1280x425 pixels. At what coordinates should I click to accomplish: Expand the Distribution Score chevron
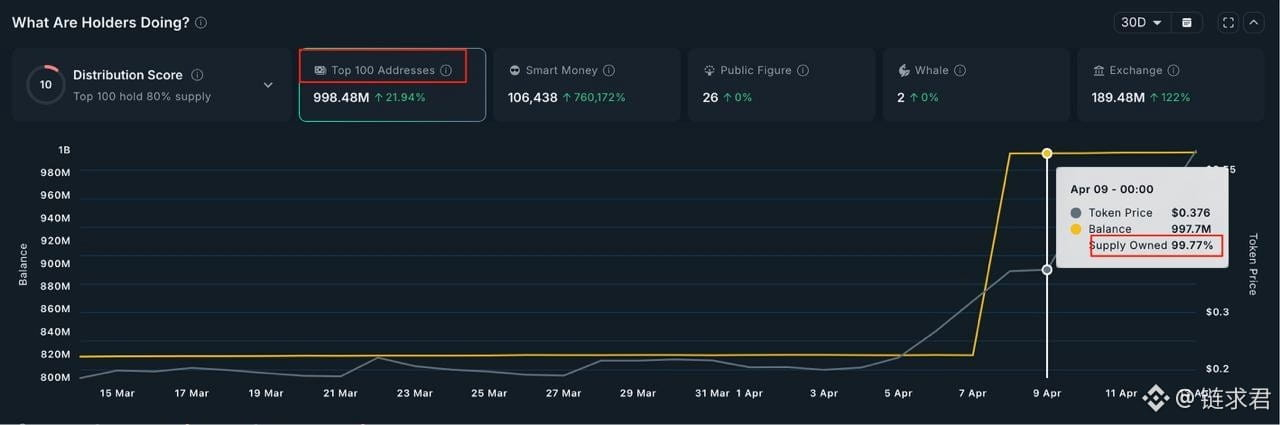(268, 85)
